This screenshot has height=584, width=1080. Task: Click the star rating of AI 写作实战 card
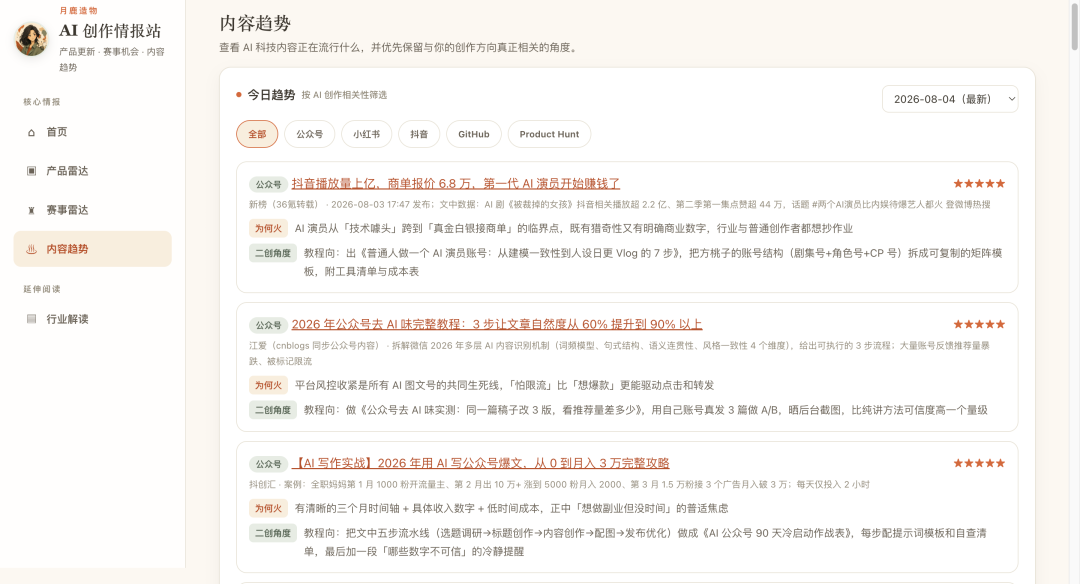979,463
